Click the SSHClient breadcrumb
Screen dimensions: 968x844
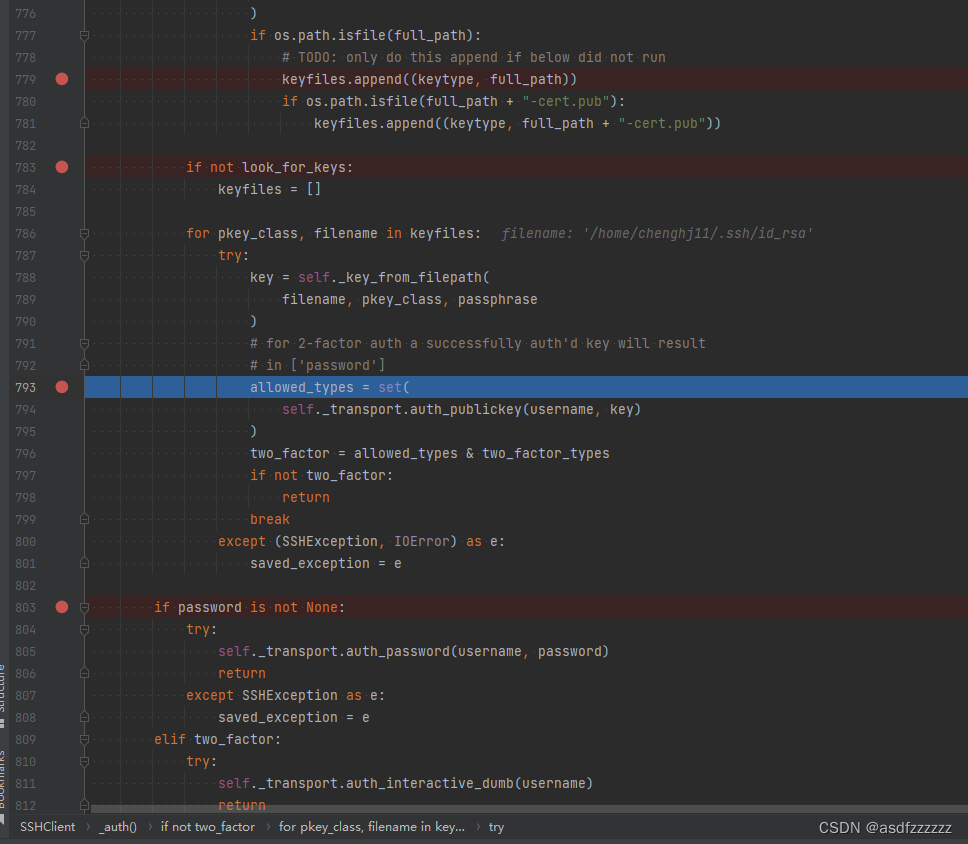[x=47, y=827]
